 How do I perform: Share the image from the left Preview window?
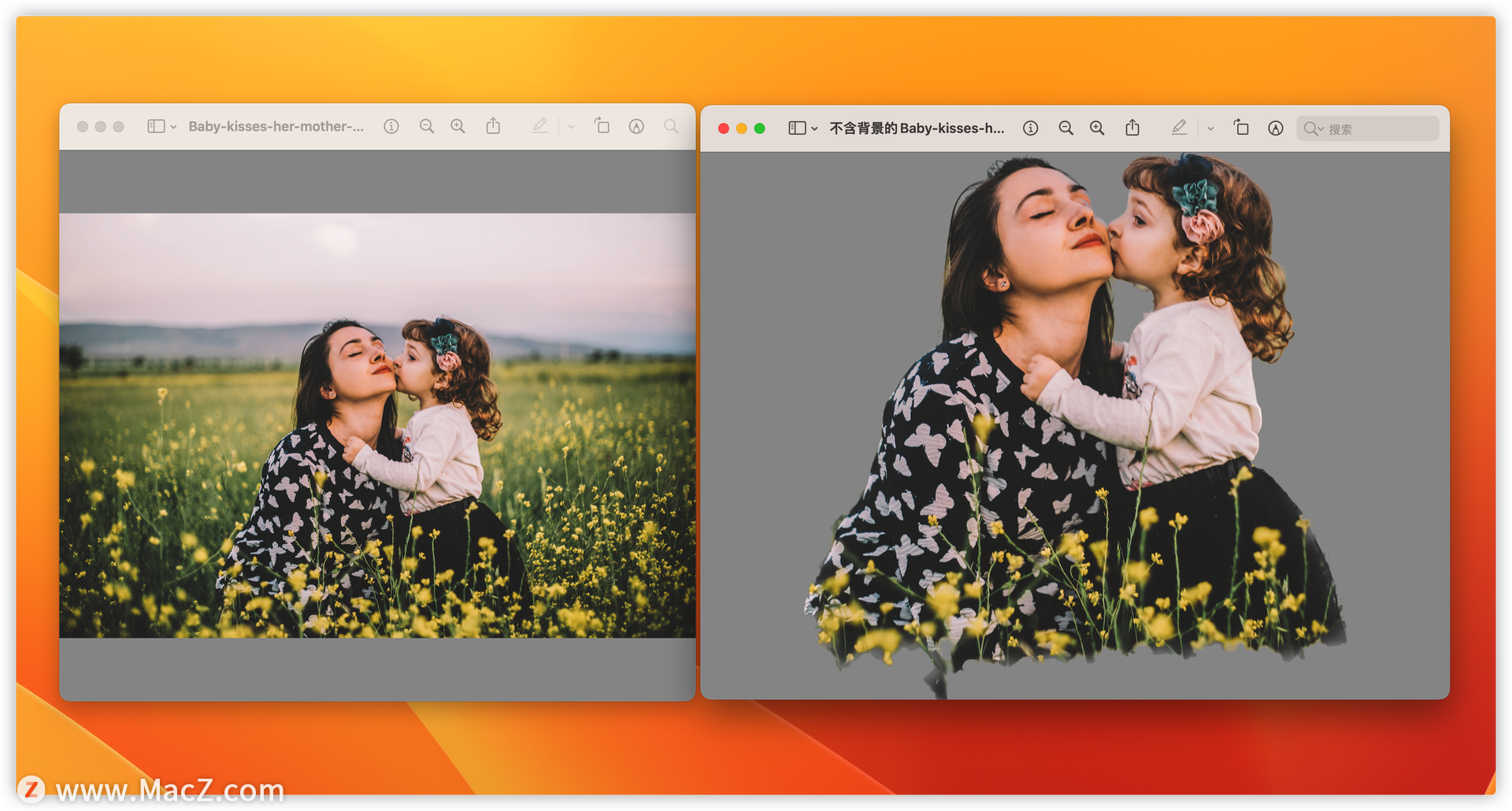(493, 126)
